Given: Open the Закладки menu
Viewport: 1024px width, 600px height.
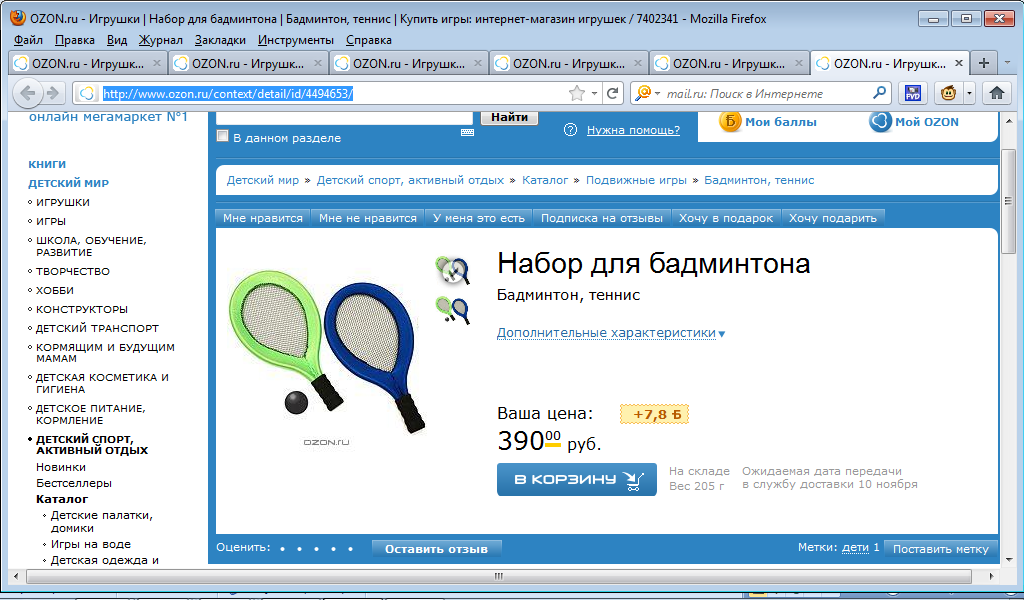Looking at the screenshot, I should coord(220,40).
